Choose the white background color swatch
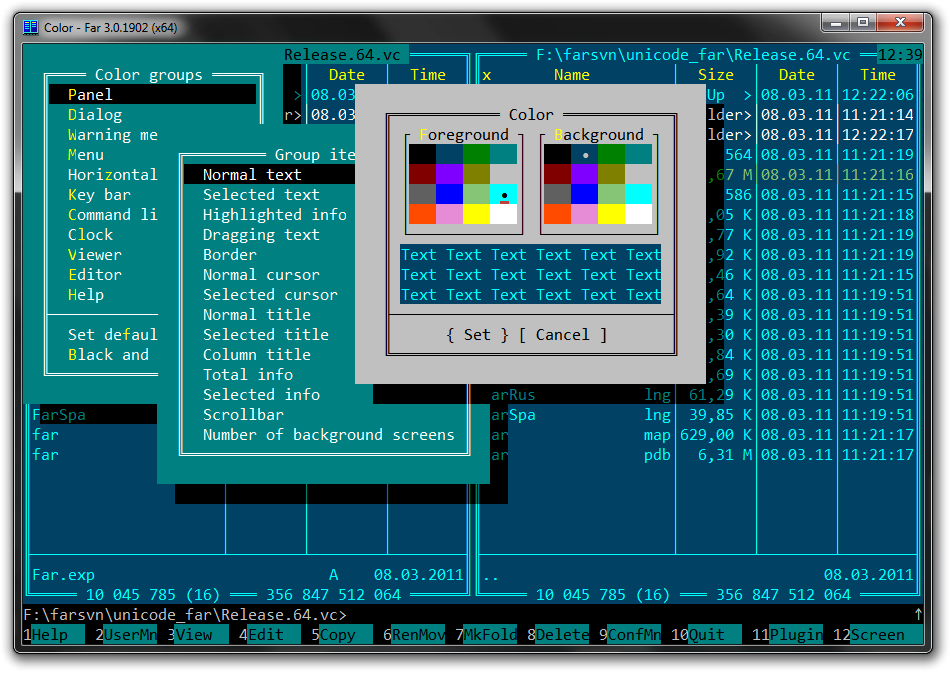Image resolution: width=950 pixels, height=673 pixels. coord(638,214)
